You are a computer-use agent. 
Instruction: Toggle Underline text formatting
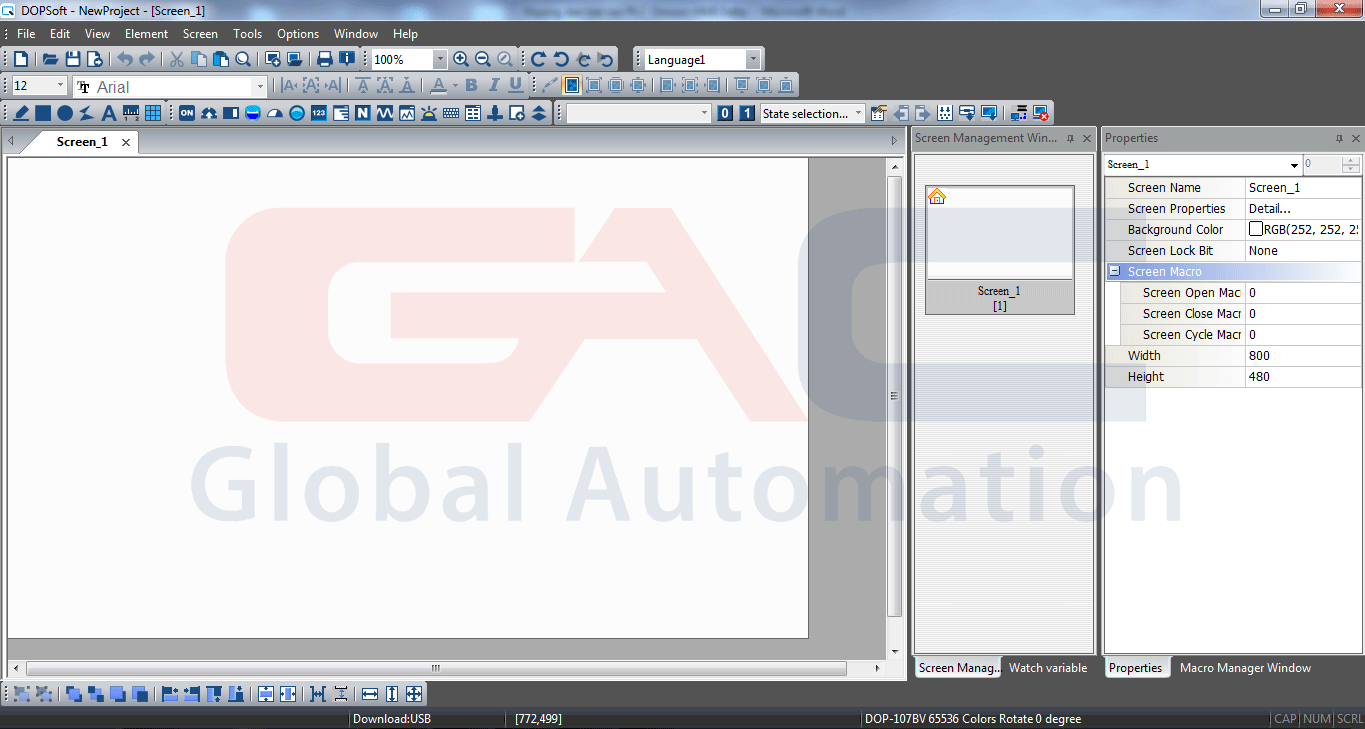pyautogui.click(x=515, y=86)
